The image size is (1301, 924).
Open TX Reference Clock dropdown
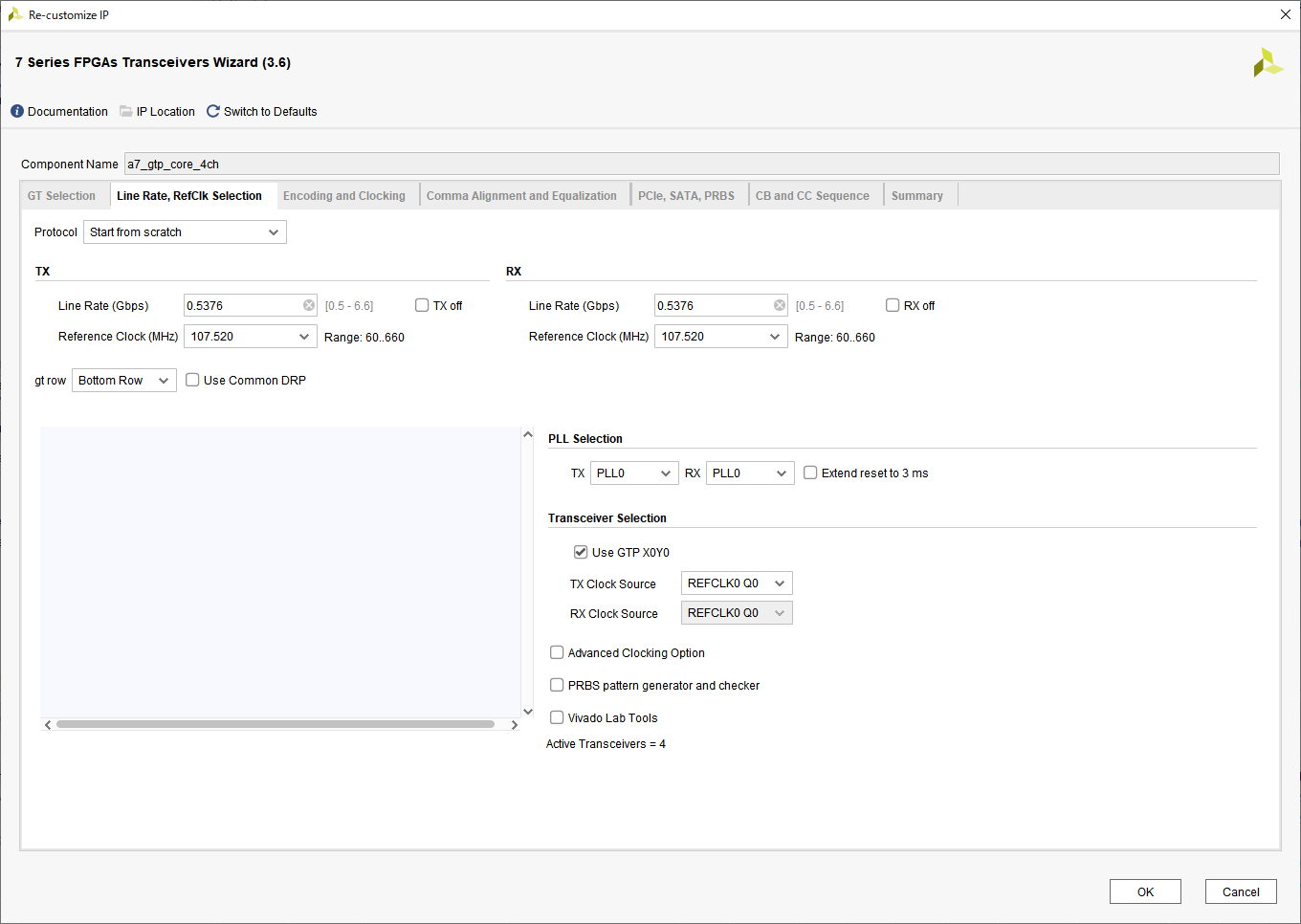[x=251, y=337]
